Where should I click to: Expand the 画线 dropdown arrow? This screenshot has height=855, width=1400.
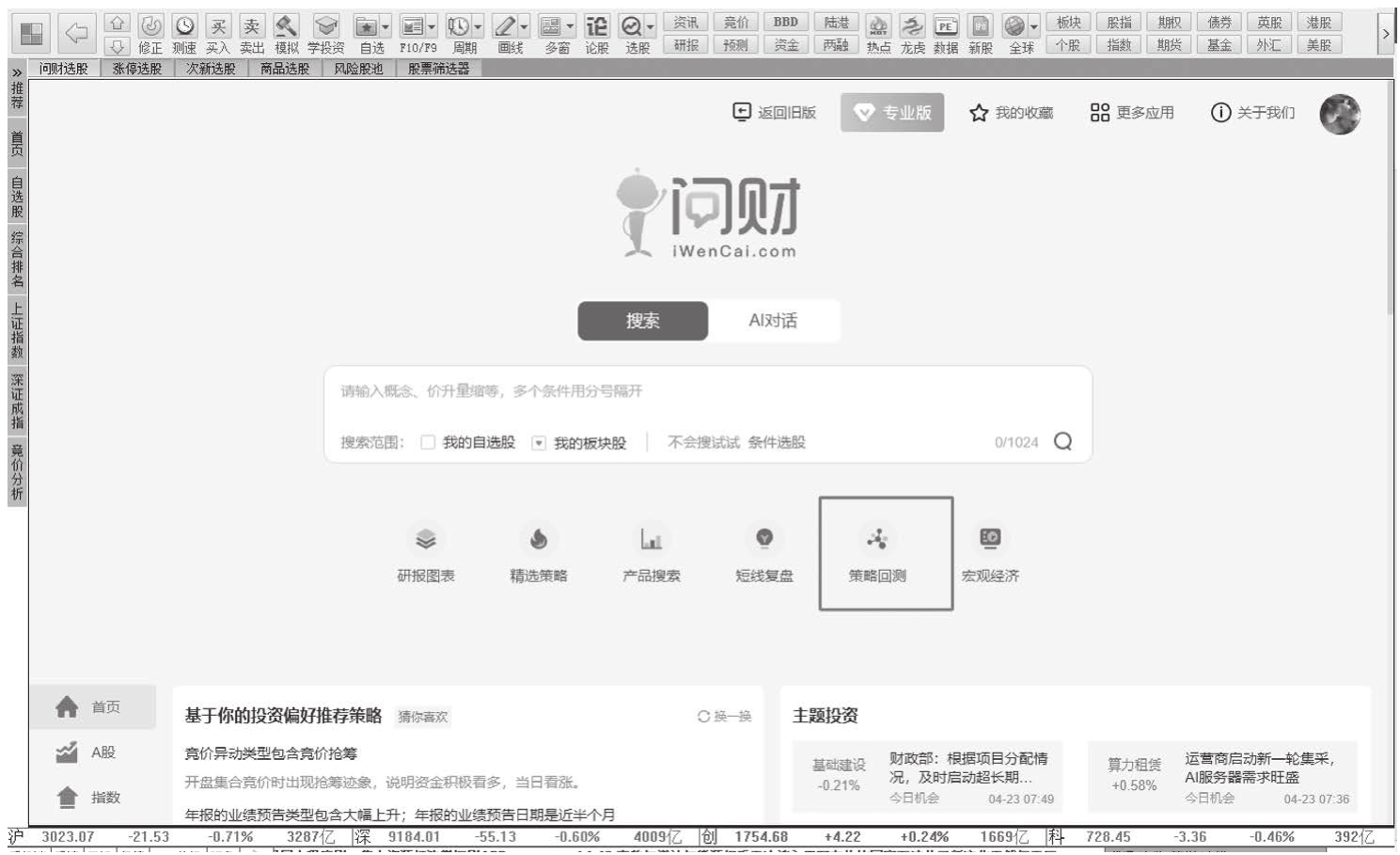[525, 26]
